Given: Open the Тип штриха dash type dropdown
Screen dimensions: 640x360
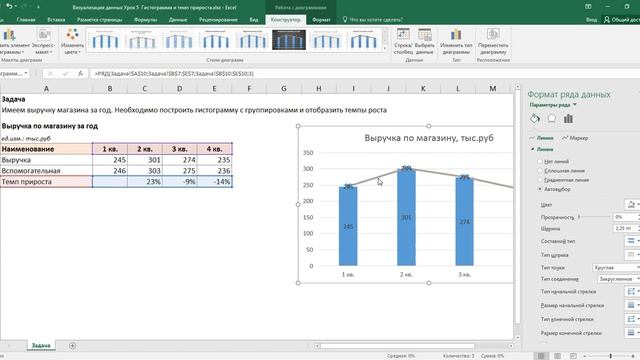Looking at the screenshot, I should click(x=632, y=255).
